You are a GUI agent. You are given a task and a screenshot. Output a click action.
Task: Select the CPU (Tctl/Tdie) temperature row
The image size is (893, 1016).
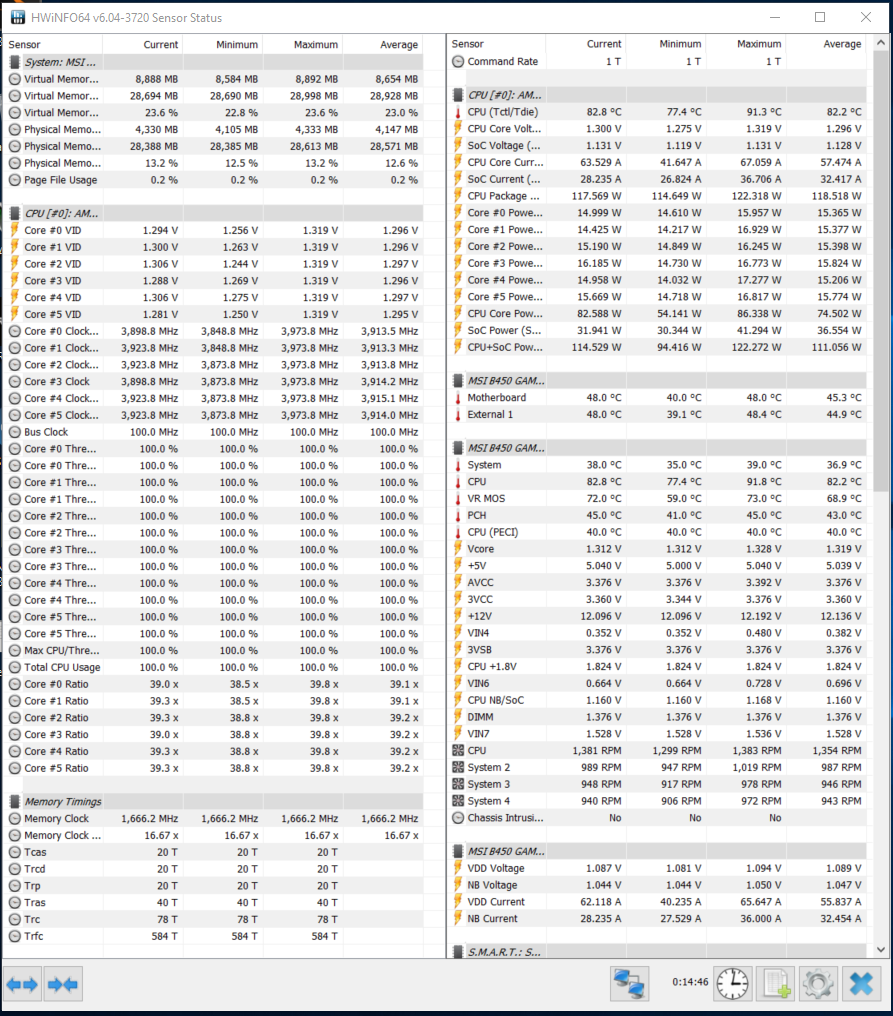[658, 111]
